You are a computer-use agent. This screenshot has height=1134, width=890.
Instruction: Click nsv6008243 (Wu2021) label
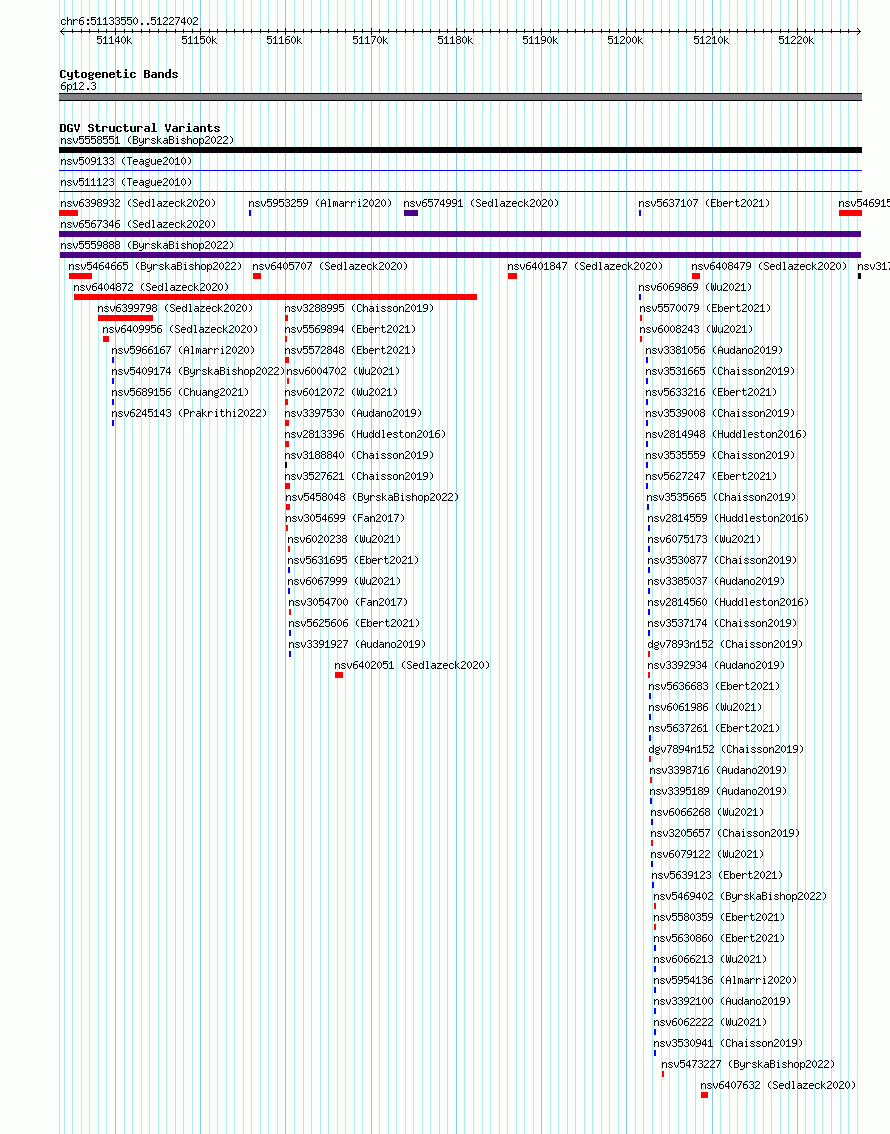696,329
